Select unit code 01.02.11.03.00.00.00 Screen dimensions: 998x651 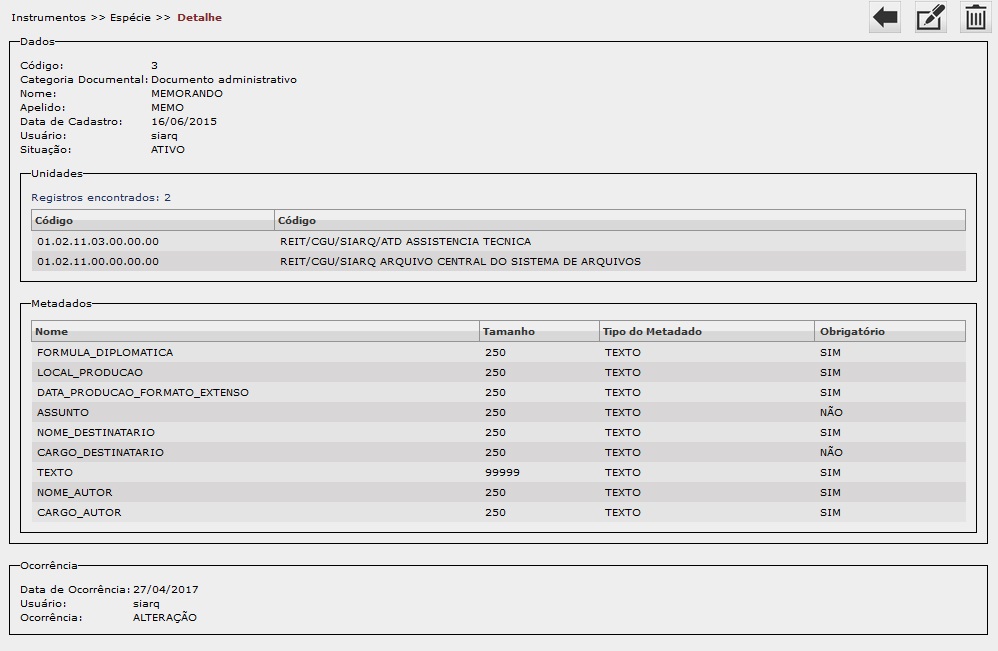coord(98,242)
